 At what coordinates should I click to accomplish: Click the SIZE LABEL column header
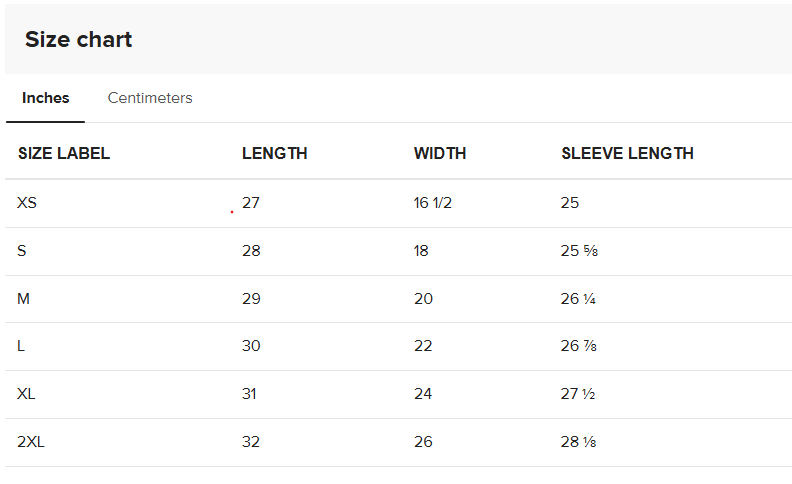tap(64, 153)
